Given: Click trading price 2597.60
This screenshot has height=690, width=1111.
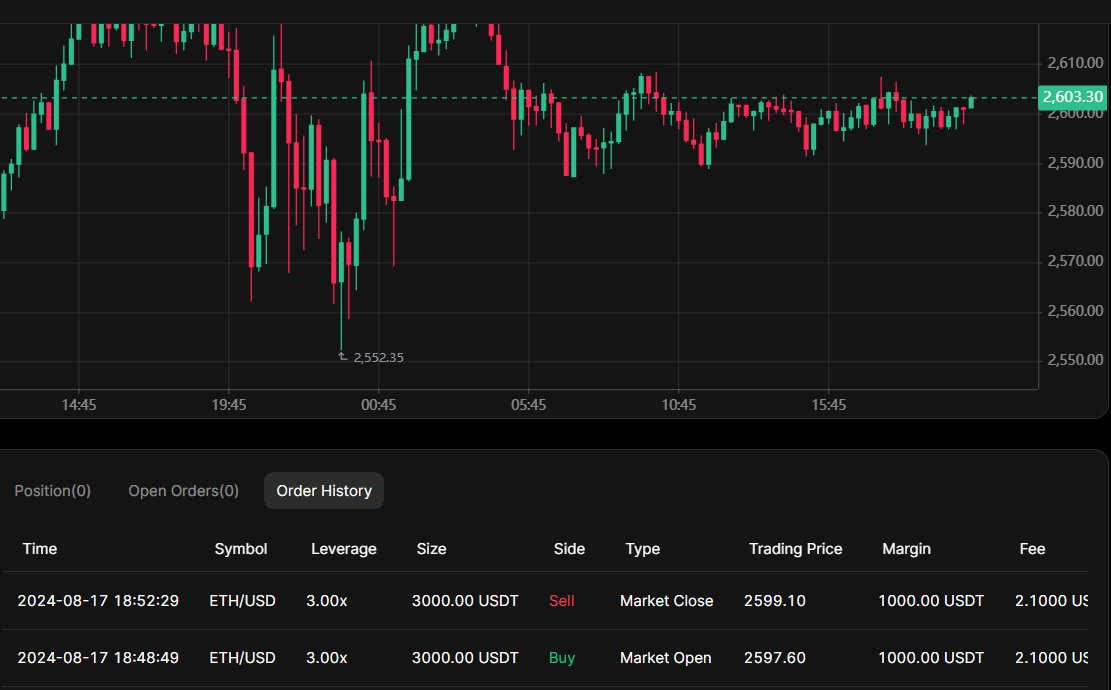Looking at the screenshot, I should 774,657.
